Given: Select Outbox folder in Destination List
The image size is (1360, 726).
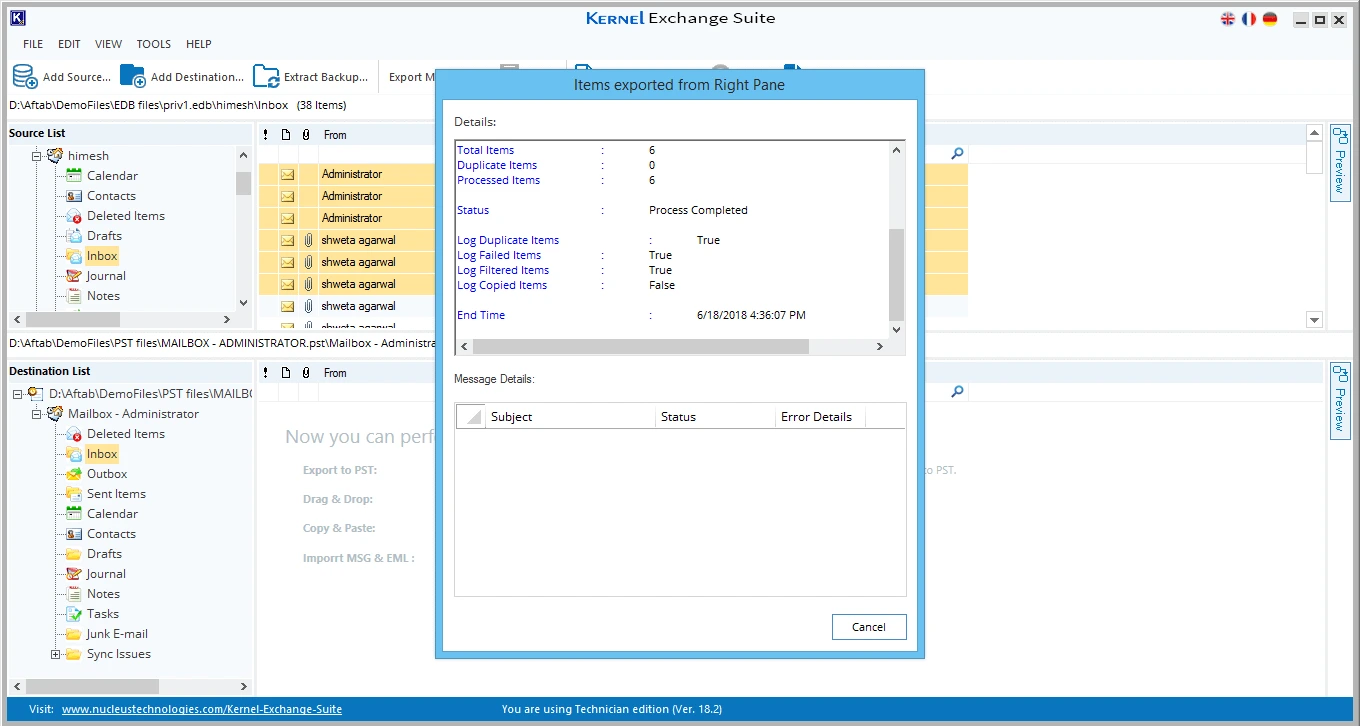Looking at the screenshot, I should pyautogui.click(x=107, y=474).
